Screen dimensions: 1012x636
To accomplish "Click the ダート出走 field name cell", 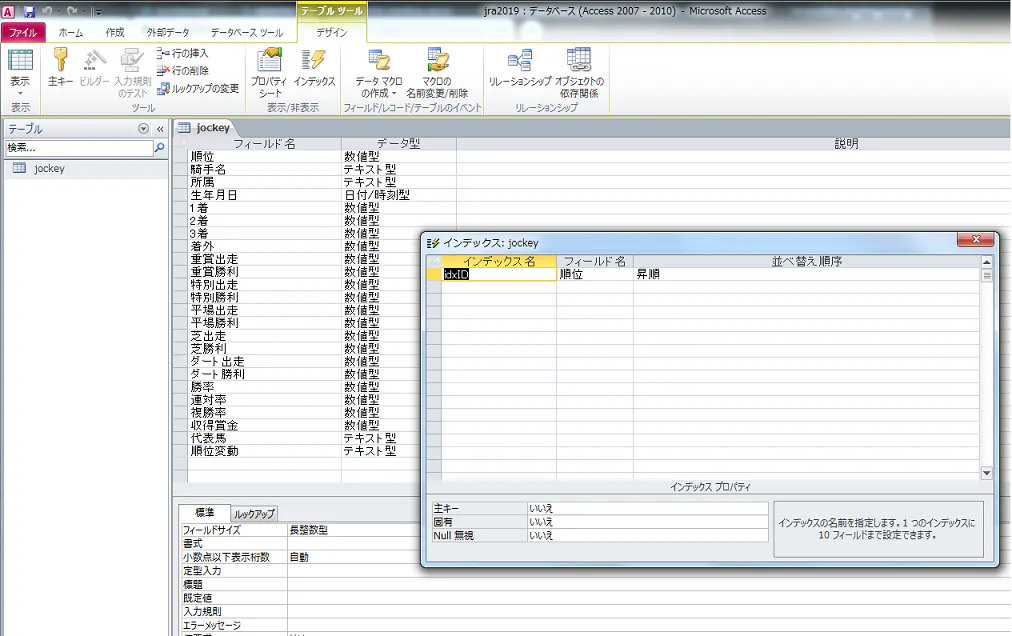I will click(264, 362).
